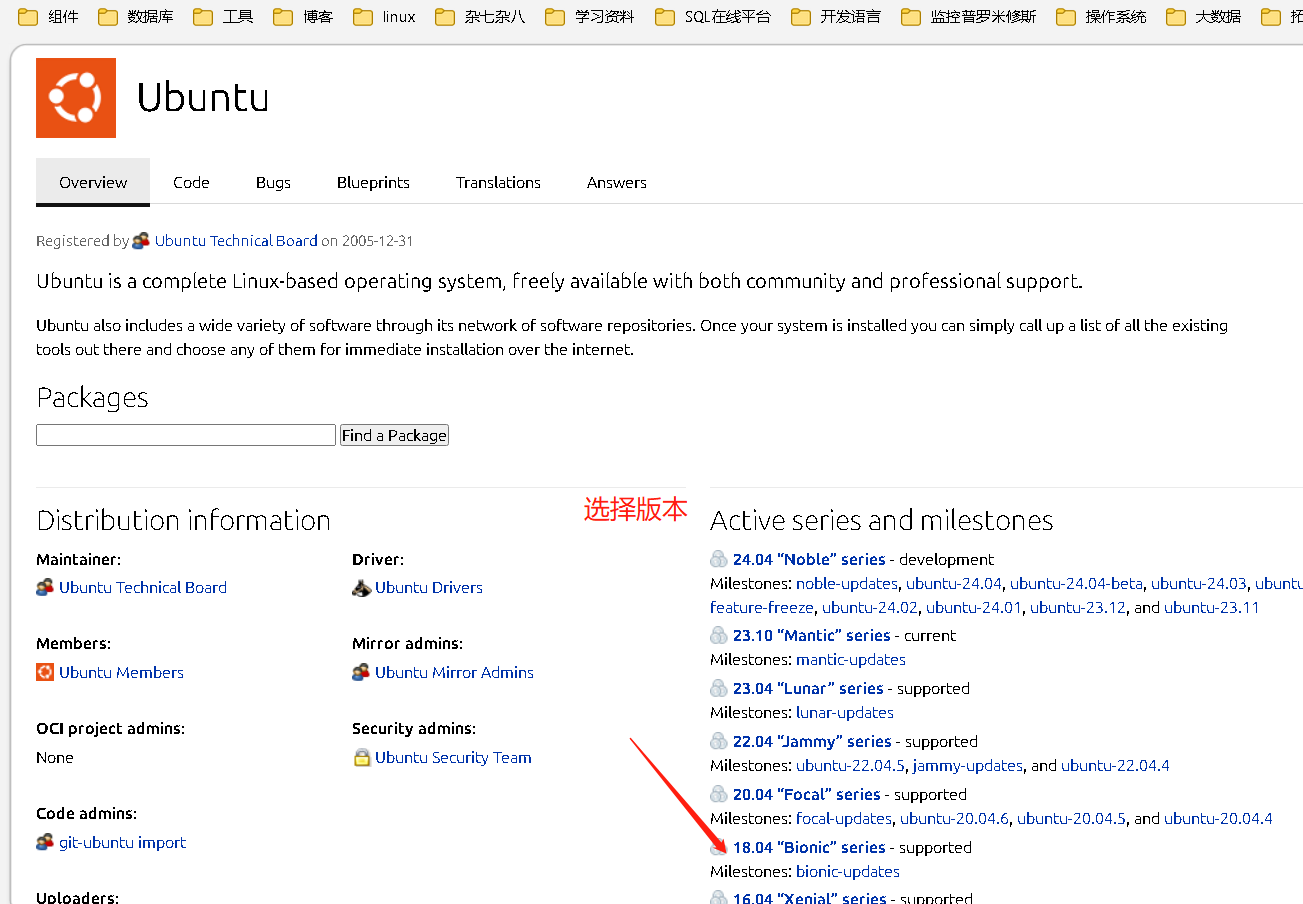This screenshot has height=904, width=1303.
Task: Open the 18.04 "Bionic" series link
Action: (809, 847)
